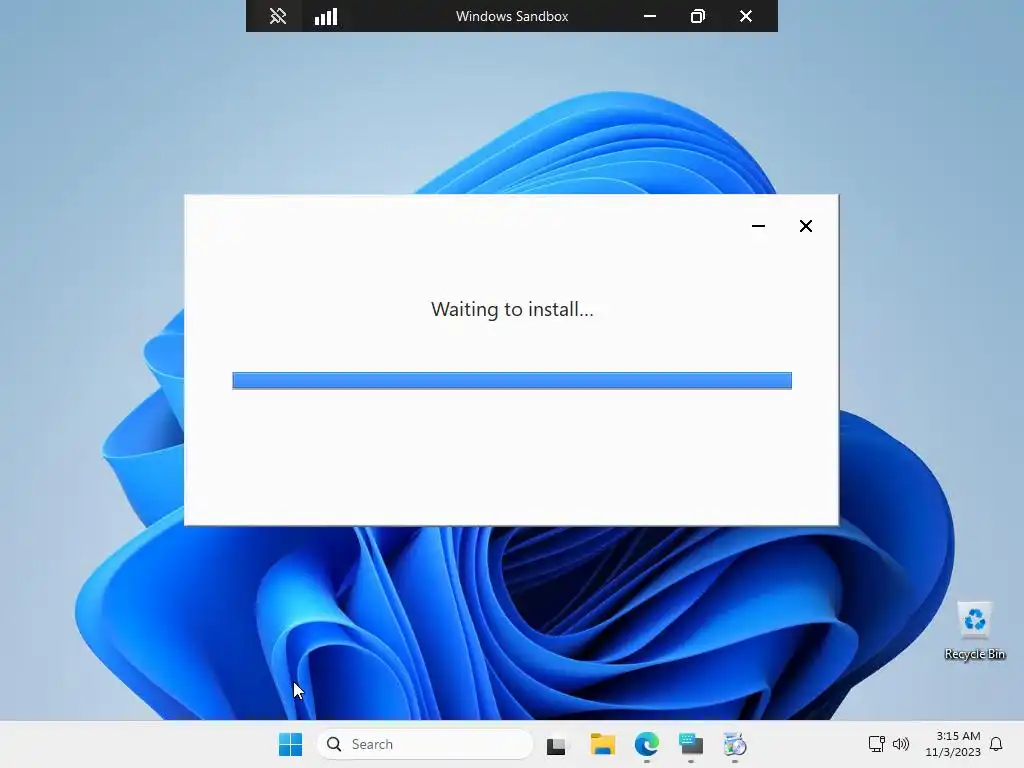Screen dimensions: 1024x768
Task: Click the taskbar Search box
Action: (425, 744)
